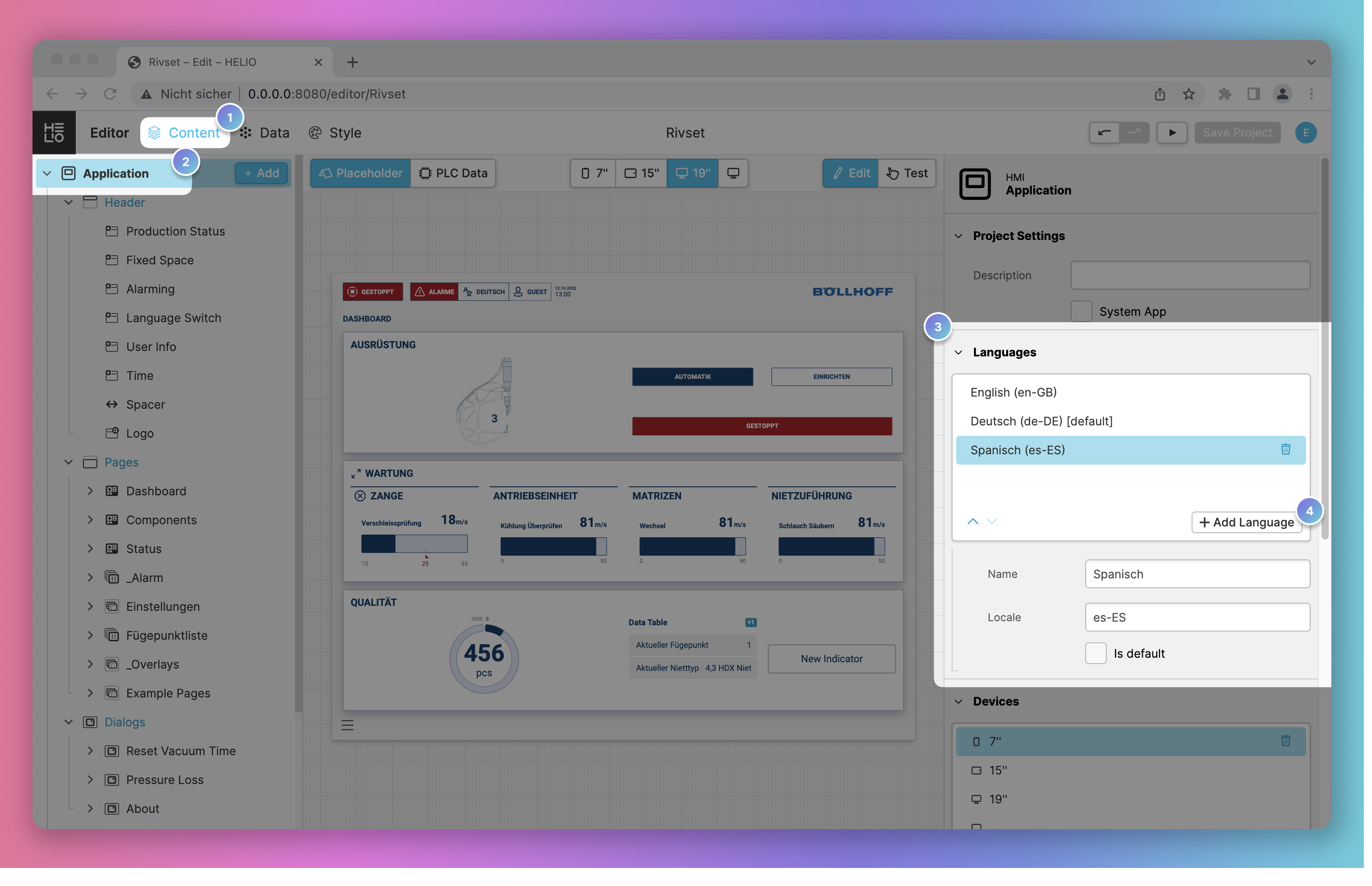
Task: Check the Is default checkbox
Action: (1096, 654)
